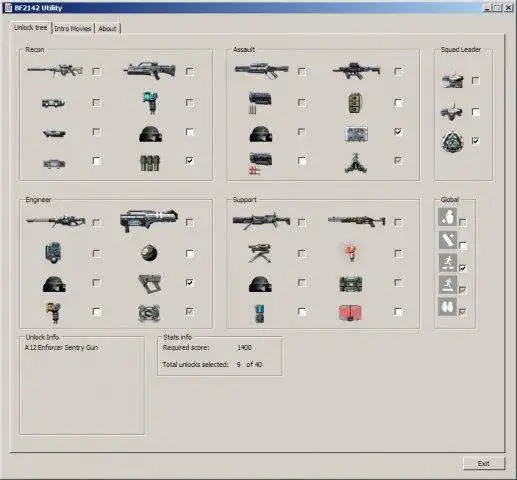
Task: Select the Recon carbine rifle icon
Action: click(x=149, y=71)
